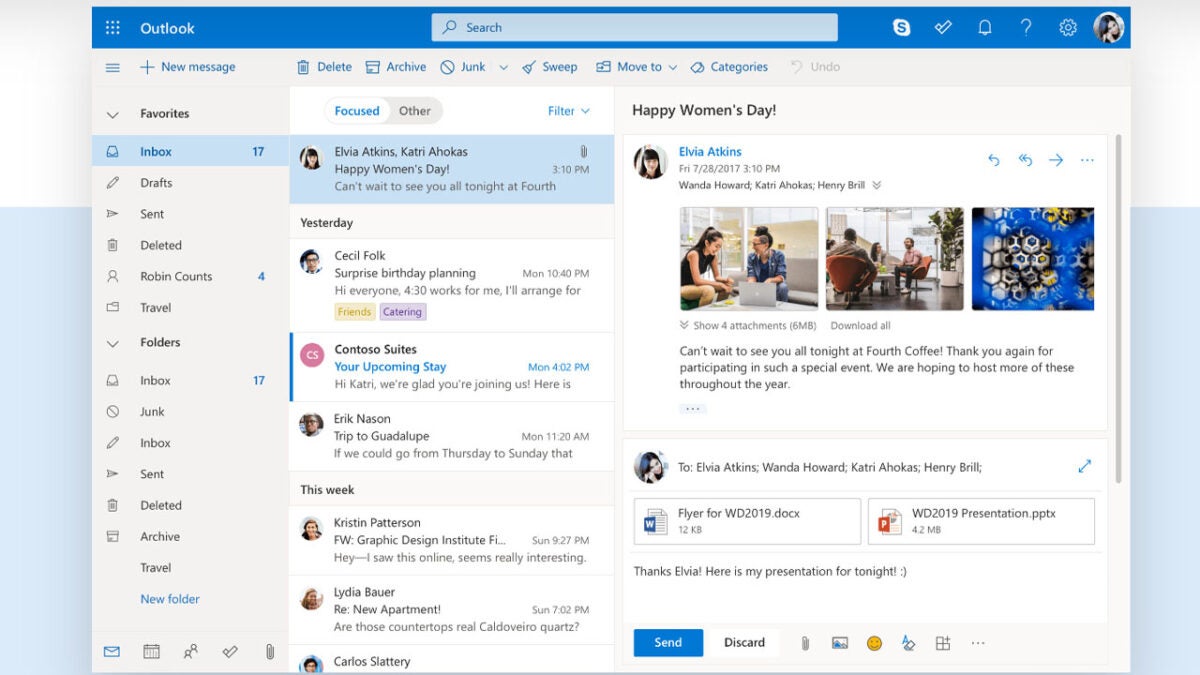Open the app launcher grid
The image size is (1200, 675).
[111, 27]
